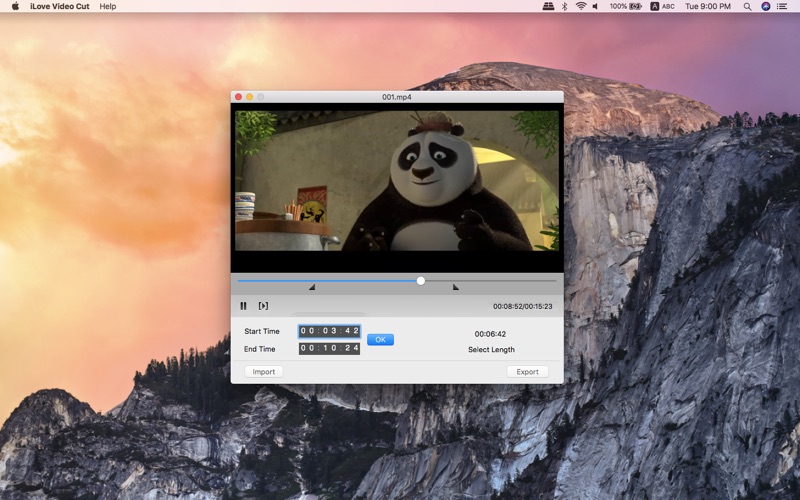800x500 pixels.
Task: Open the Wi-Fi status menu
Action: (x=581, y=6)
